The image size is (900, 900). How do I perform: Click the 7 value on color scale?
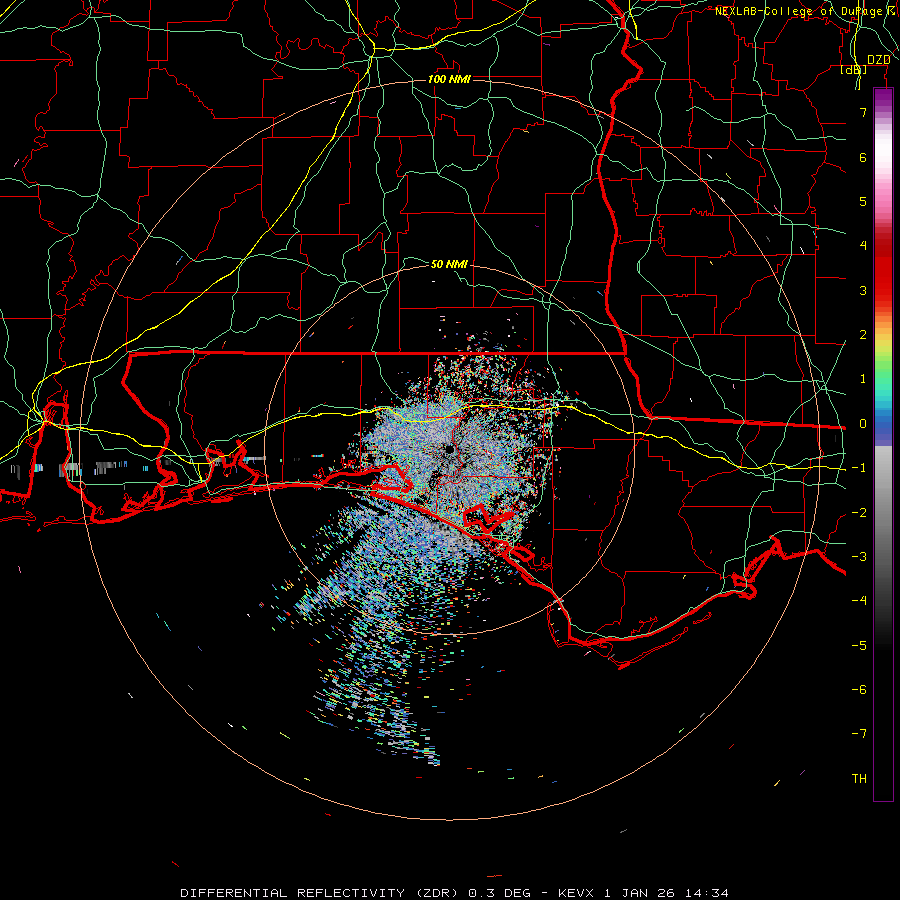863,112
